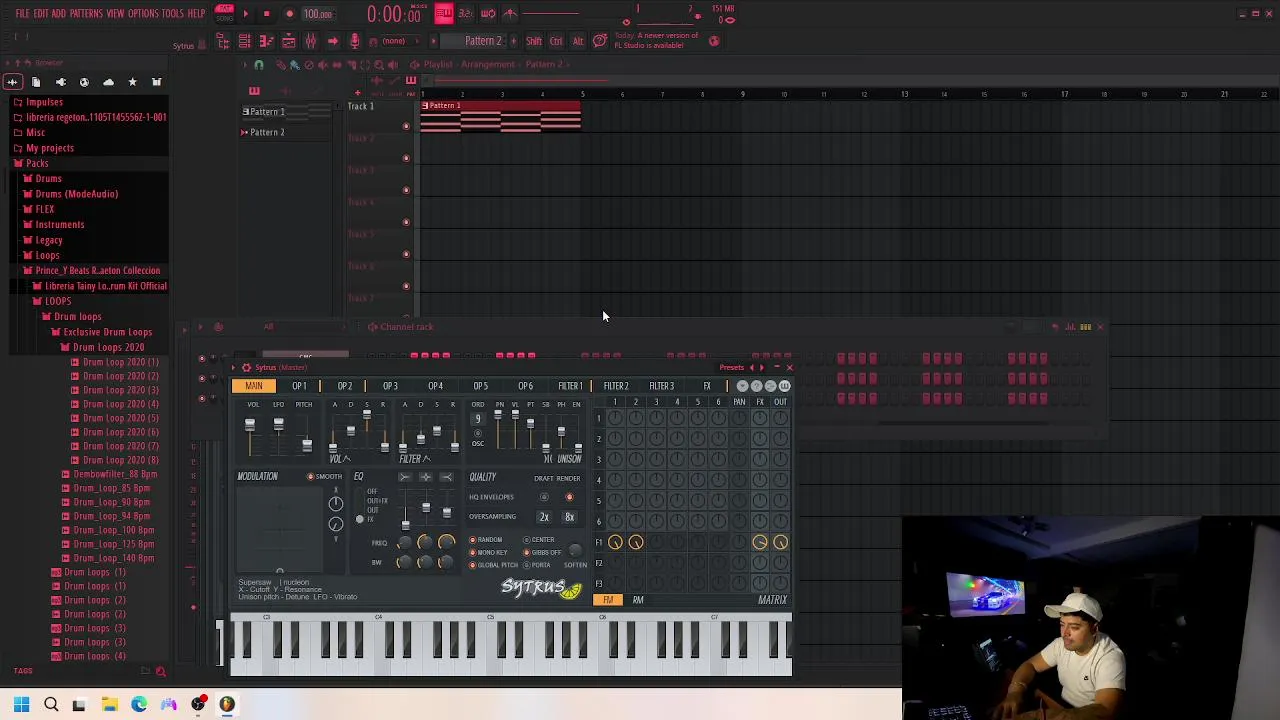
Task: Mute Track 1 in the playlist
Action: coord(406,126)
